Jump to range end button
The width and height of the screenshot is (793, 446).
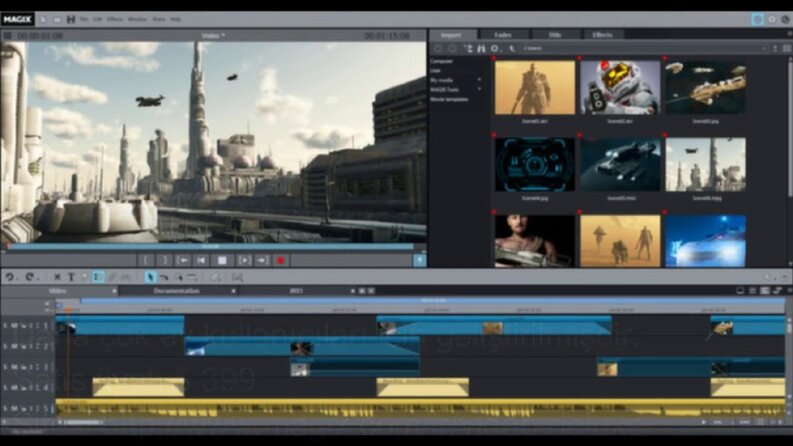(x=262, y=260)
